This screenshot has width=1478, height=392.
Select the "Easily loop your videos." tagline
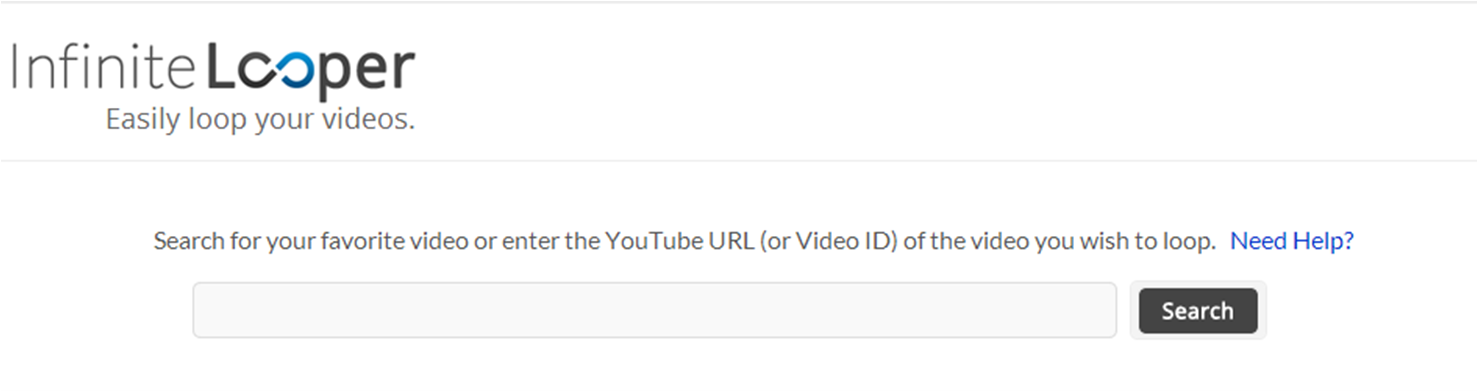point(260,119)
